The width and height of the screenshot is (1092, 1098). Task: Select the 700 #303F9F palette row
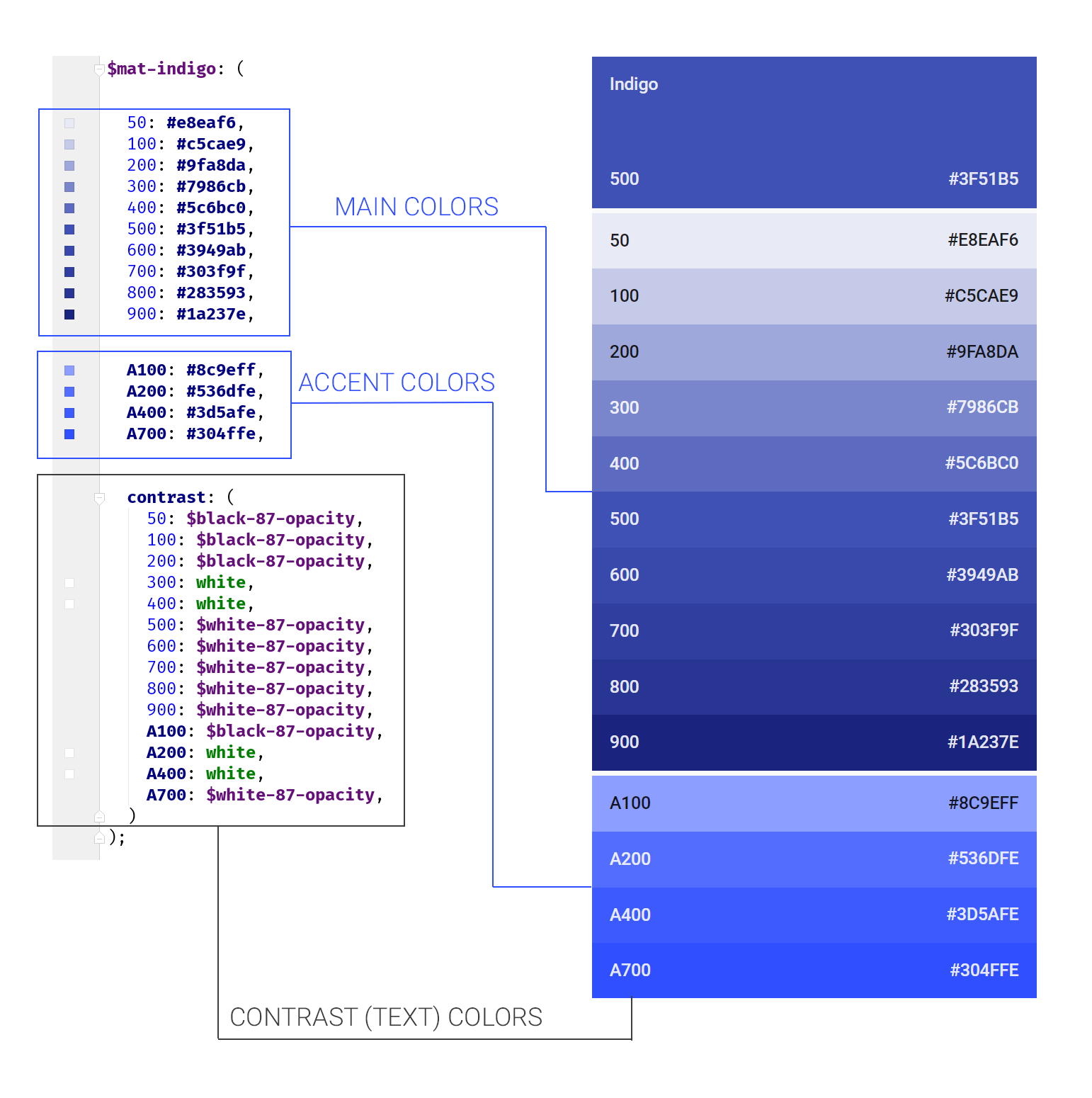(814, 630)
